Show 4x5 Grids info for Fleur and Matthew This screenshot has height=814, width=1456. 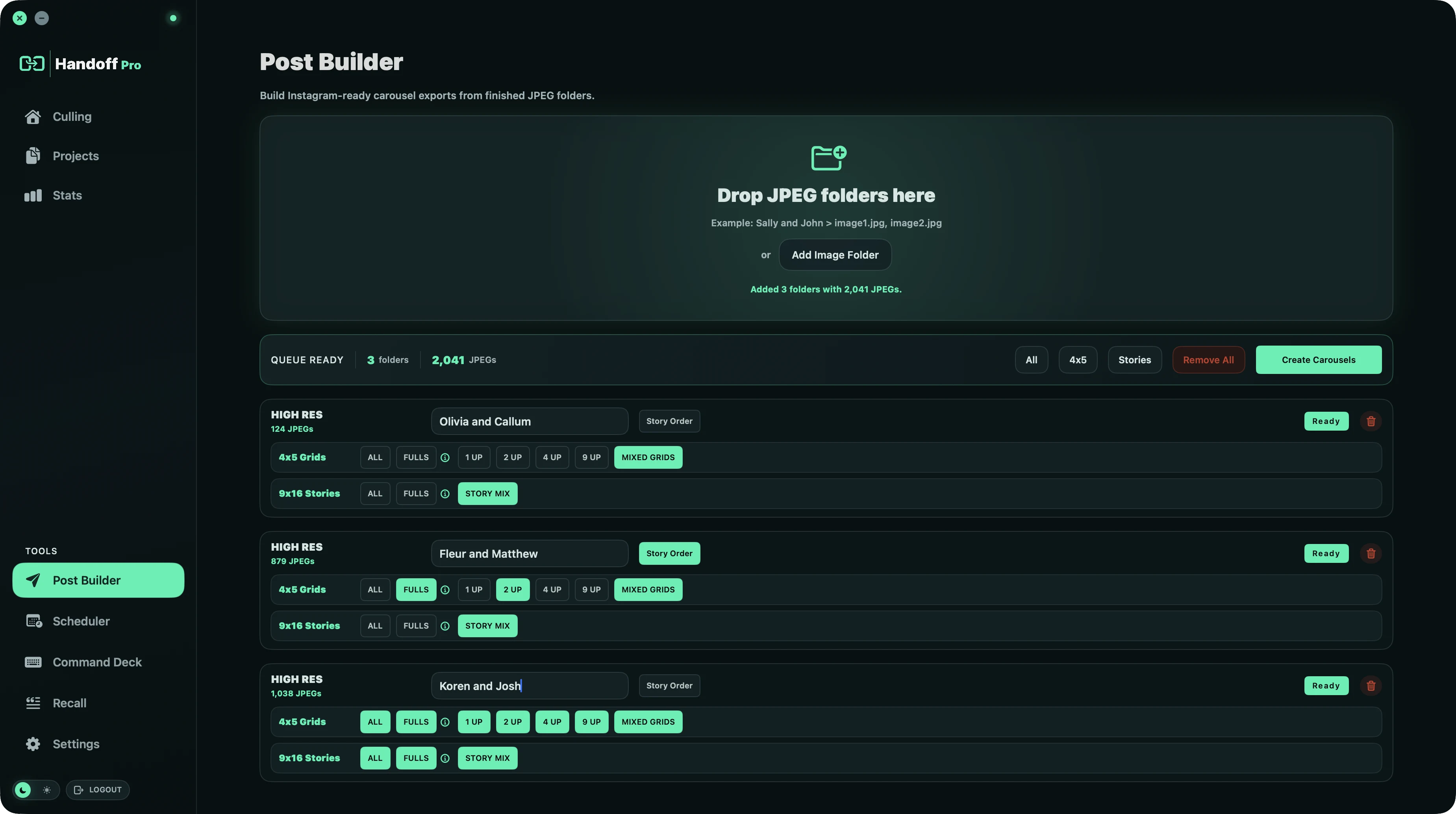445,590
